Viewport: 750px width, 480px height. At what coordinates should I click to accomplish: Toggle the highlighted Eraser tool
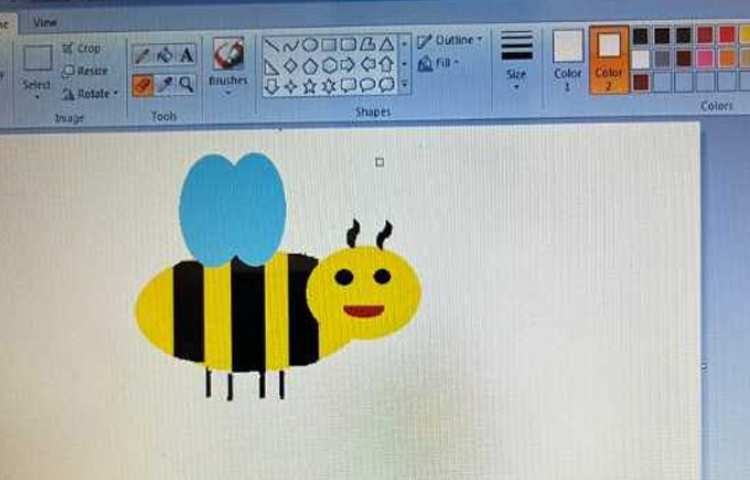pos(142,85)
